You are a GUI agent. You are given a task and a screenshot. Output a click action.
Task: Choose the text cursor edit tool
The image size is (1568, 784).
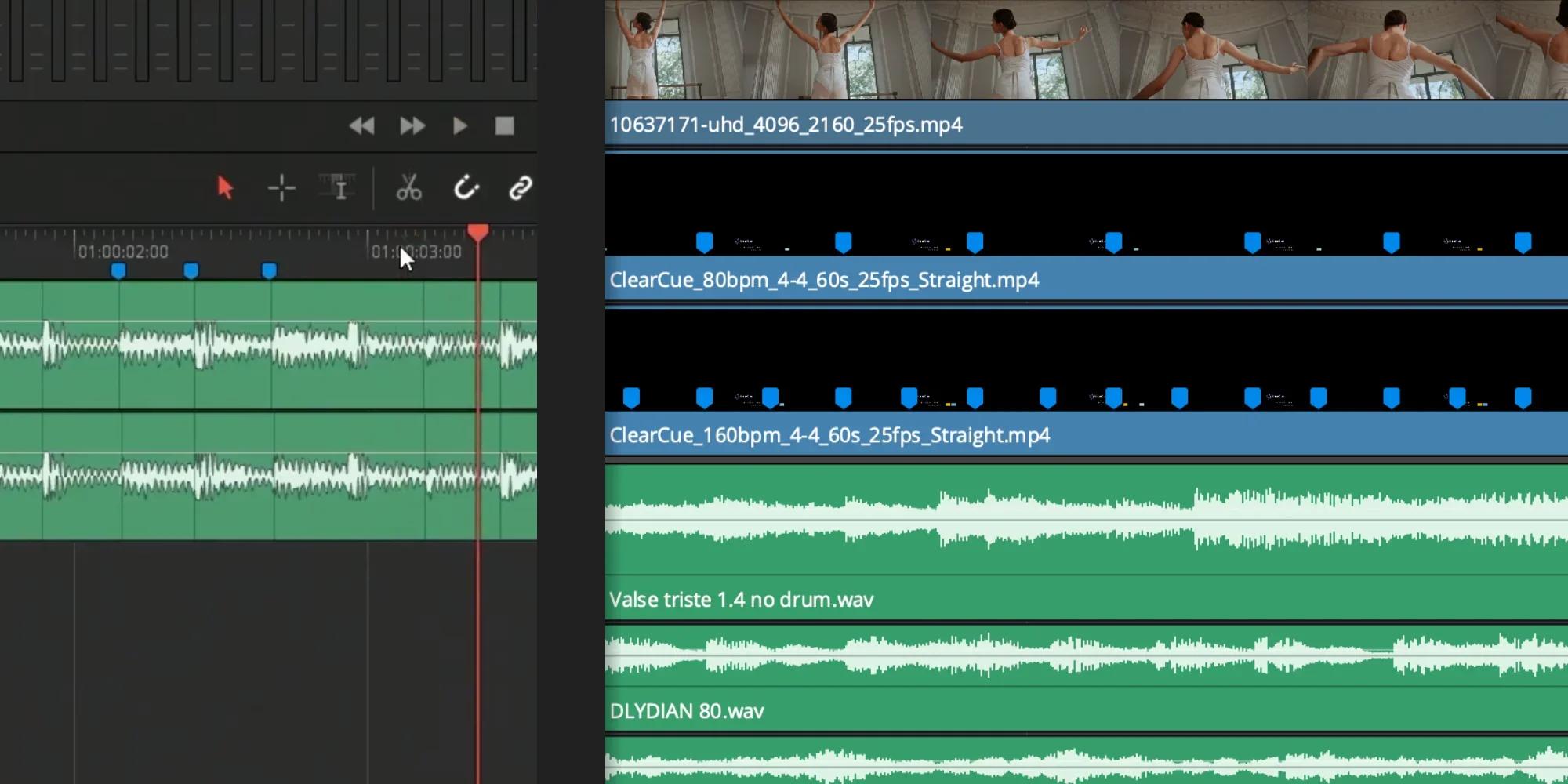338,188
